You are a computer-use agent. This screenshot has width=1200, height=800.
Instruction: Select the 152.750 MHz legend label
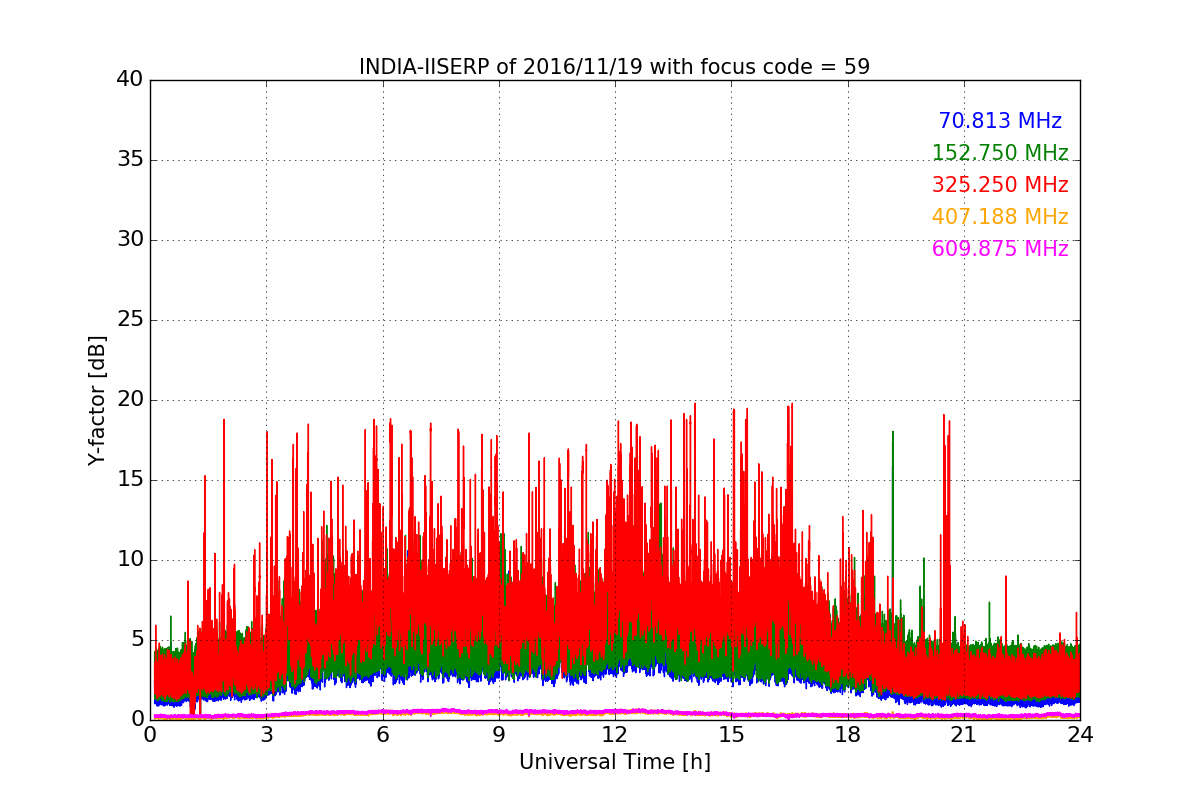point(1000,153)
